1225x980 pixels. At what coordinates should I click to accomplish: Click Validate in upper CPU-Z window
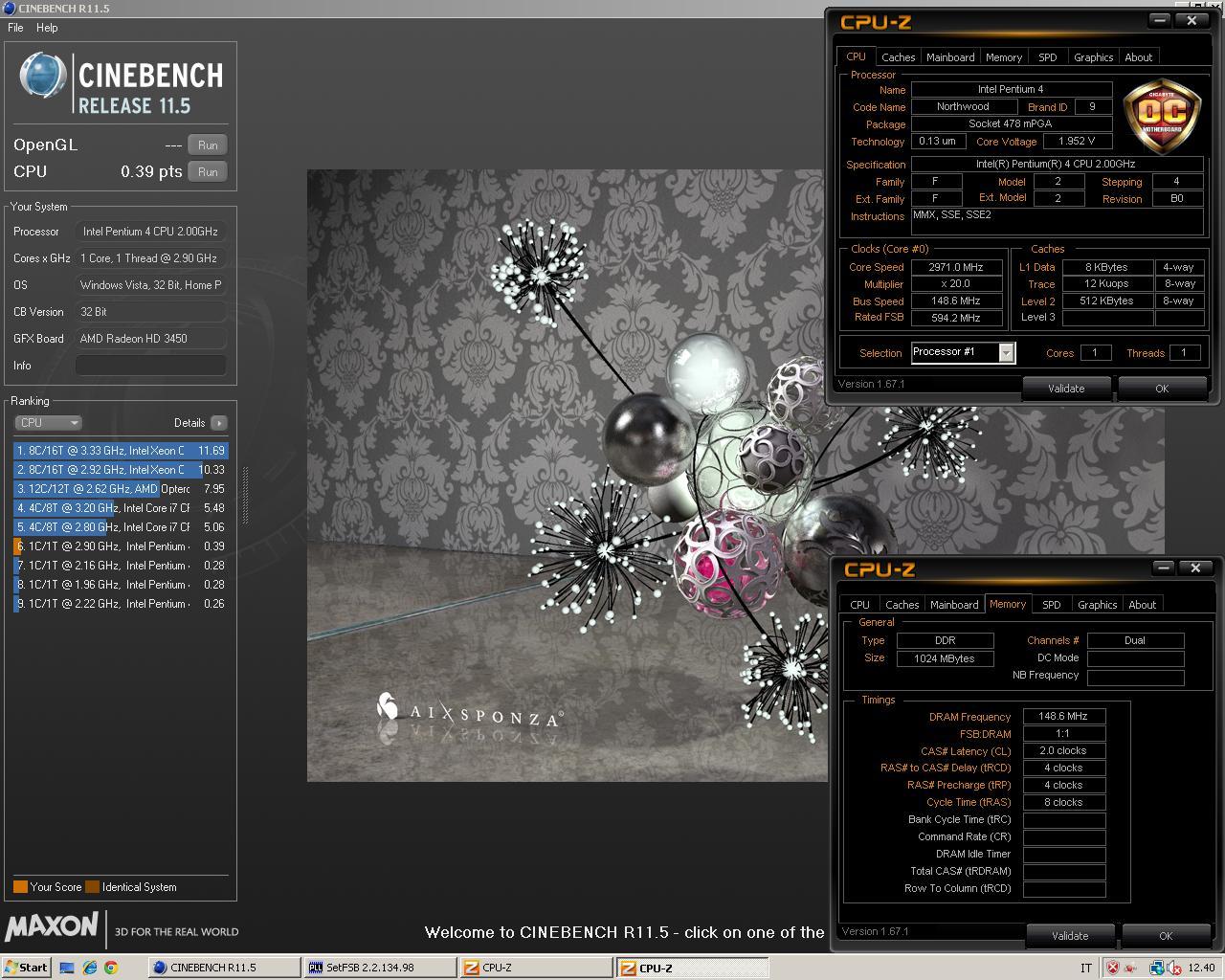click(x=1066, y=389)
